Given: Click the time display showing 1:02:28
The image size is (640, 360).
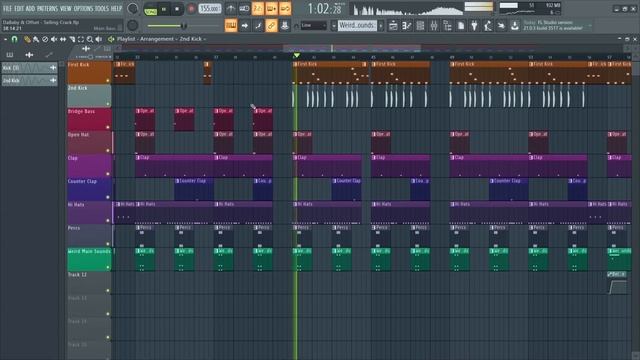Looking at the screenshot, I should [324, 9].
